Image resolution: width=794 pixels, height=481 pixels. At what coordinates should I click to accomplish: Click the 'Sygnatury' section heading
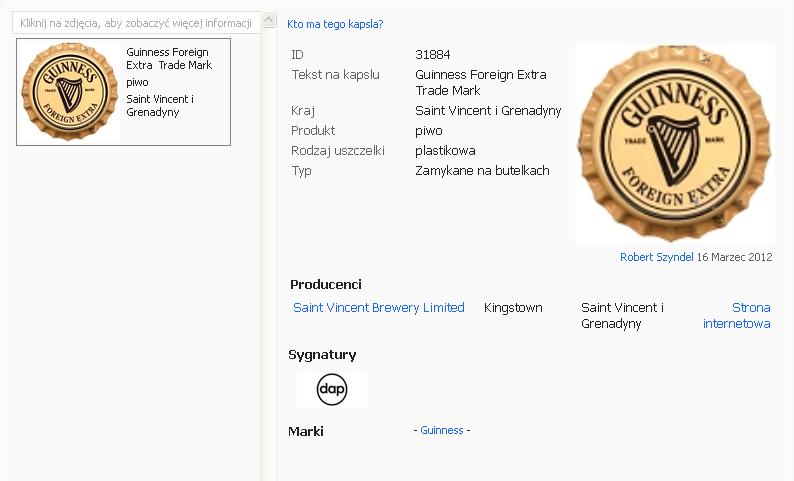click(x=322, y=355)
